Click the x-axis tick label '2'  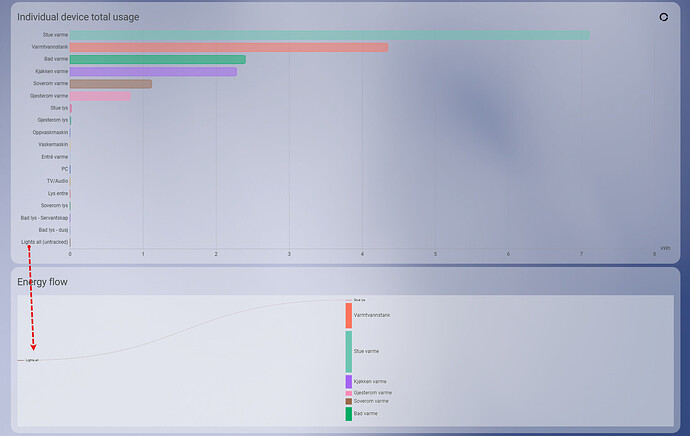tap(216, 254)
